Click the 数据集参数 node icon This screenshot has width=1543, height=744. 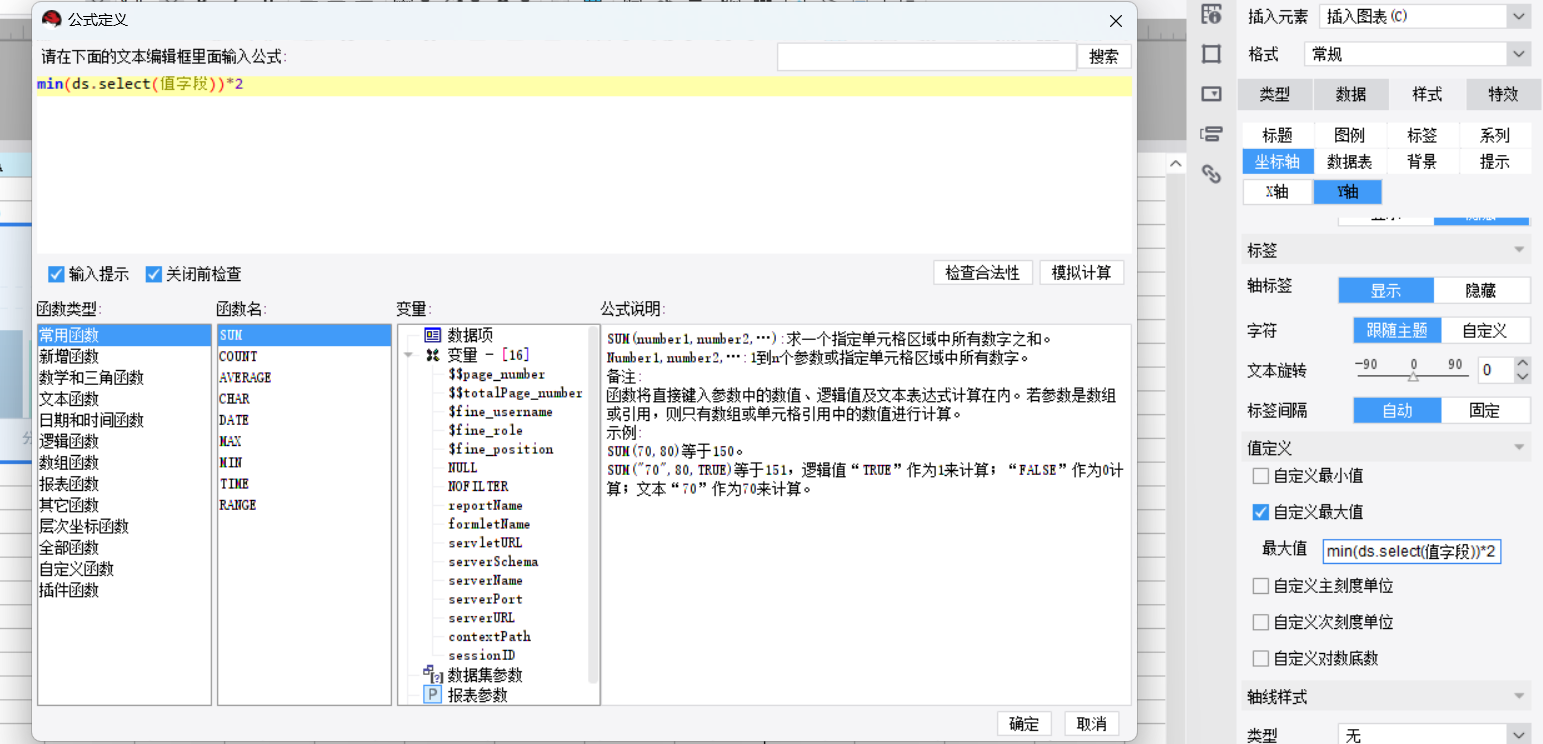click(432, 675)
